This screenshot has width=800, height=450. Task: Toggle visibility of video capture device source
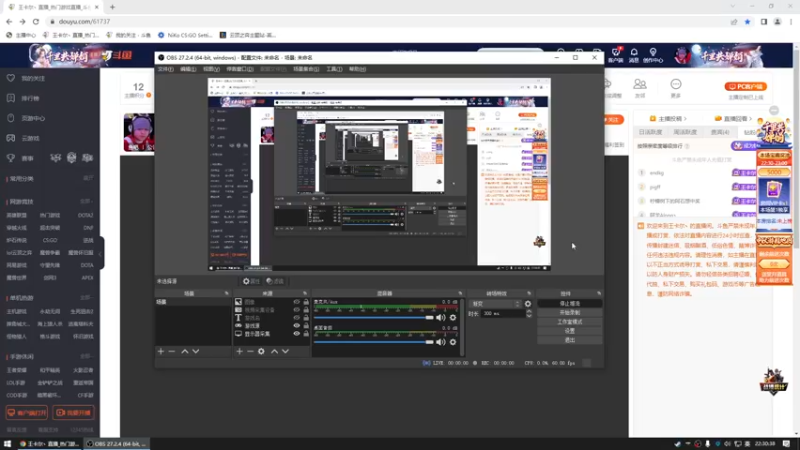[x=296, y=310]
